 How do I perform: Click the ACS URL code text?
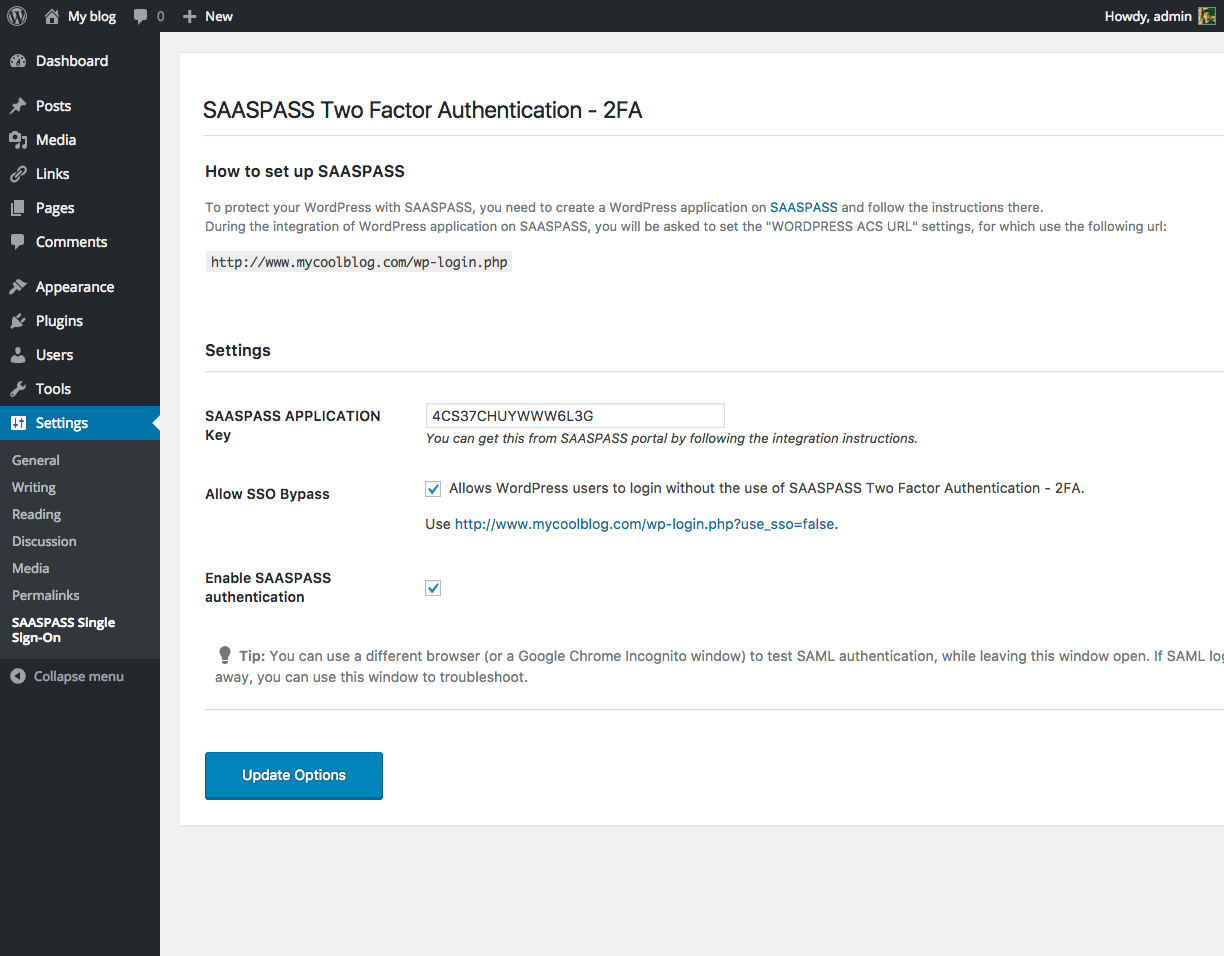(x=359, y=263)
